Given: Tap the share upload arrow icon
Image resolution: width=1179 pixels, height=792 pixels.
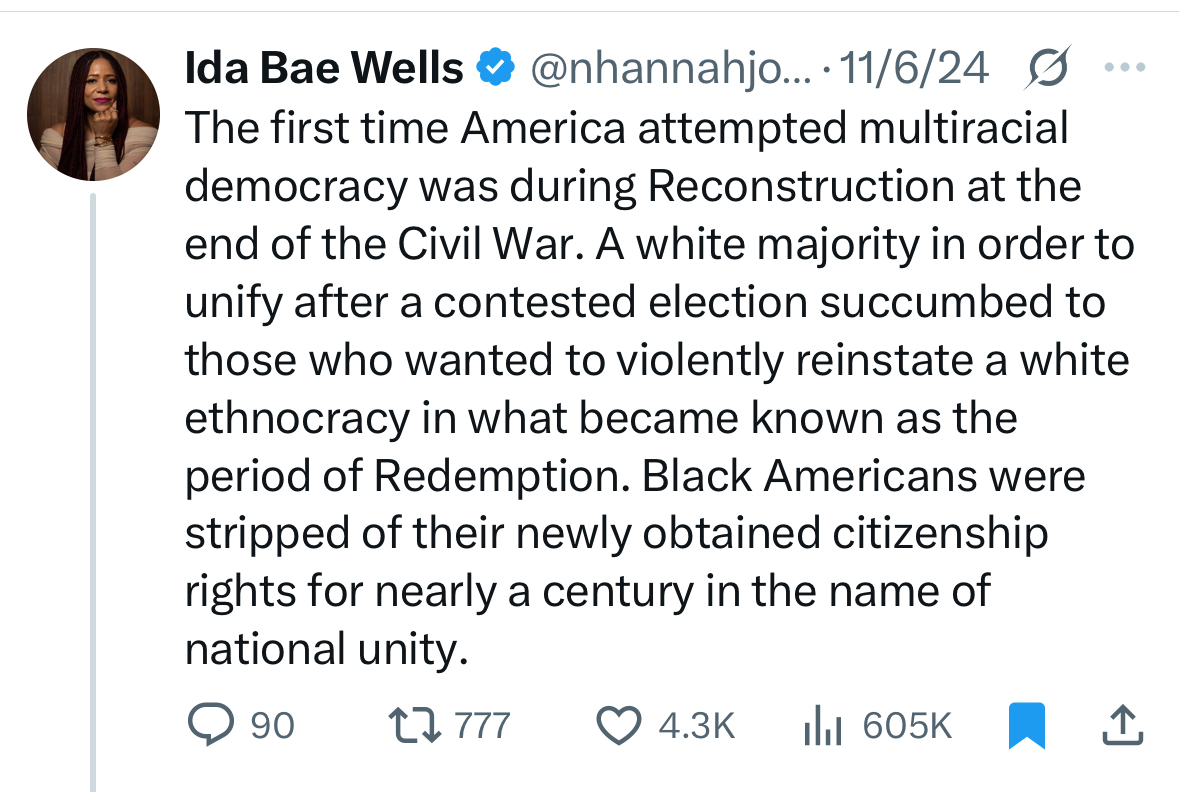Looking at the screenshot, I should (1121, 725).
